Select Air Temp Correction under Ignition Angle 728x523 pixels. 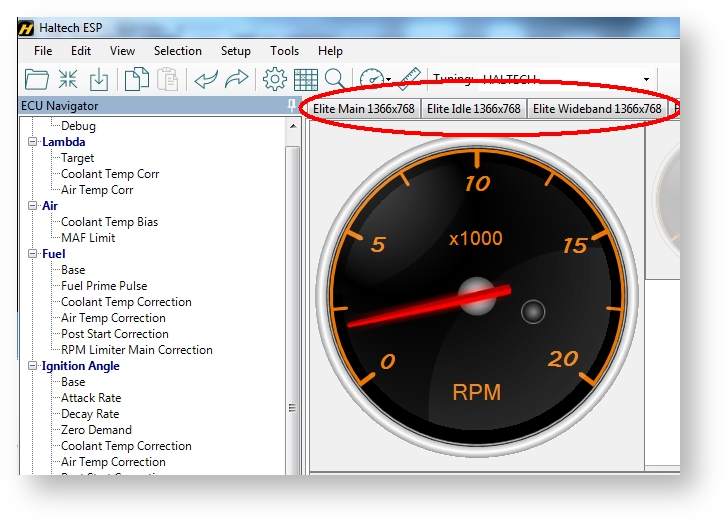point(113,462)
